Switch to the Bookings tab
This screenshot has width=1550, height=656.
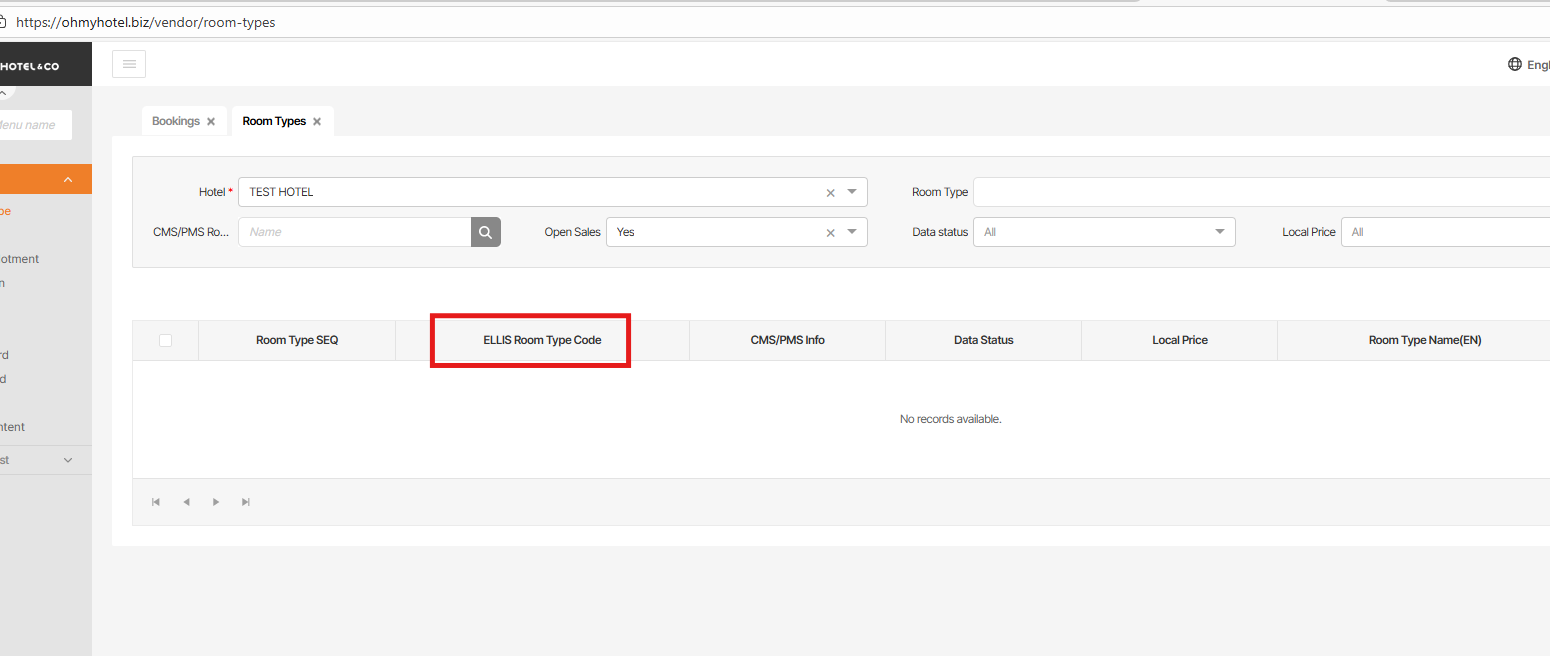pos(176,121)
